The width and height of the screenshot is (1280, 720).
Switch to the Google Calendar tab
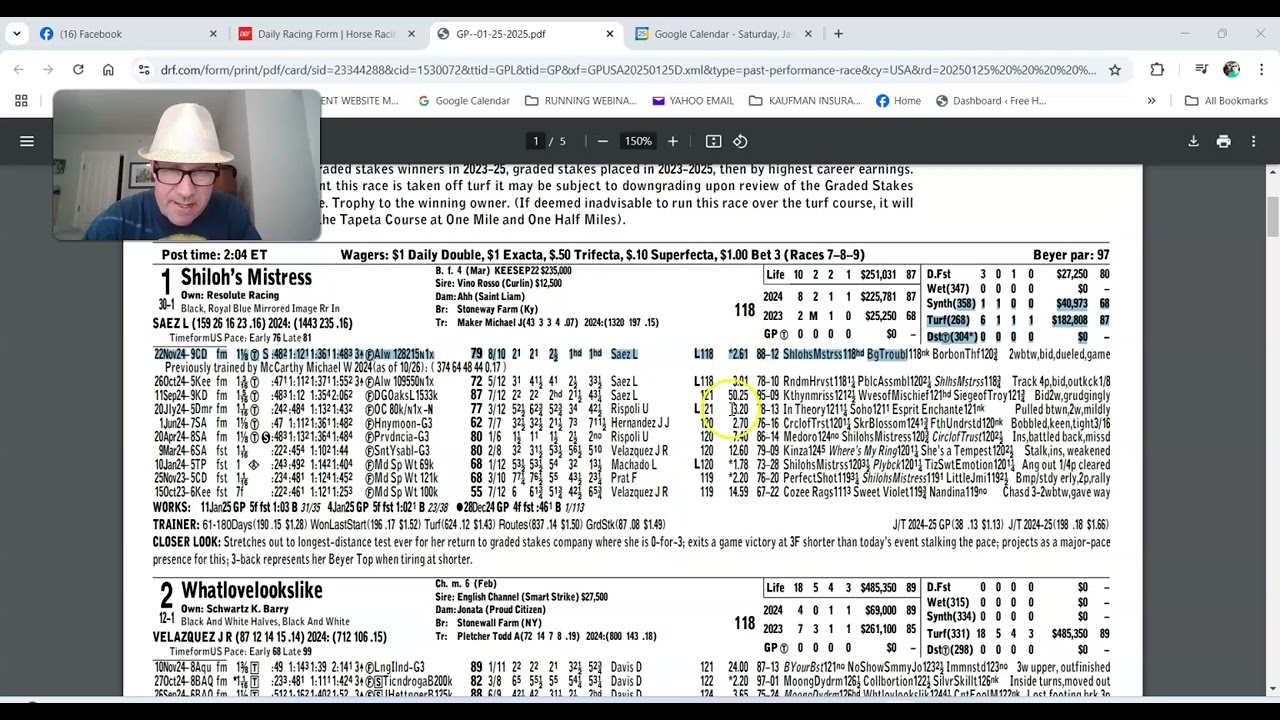pos(723,34)
